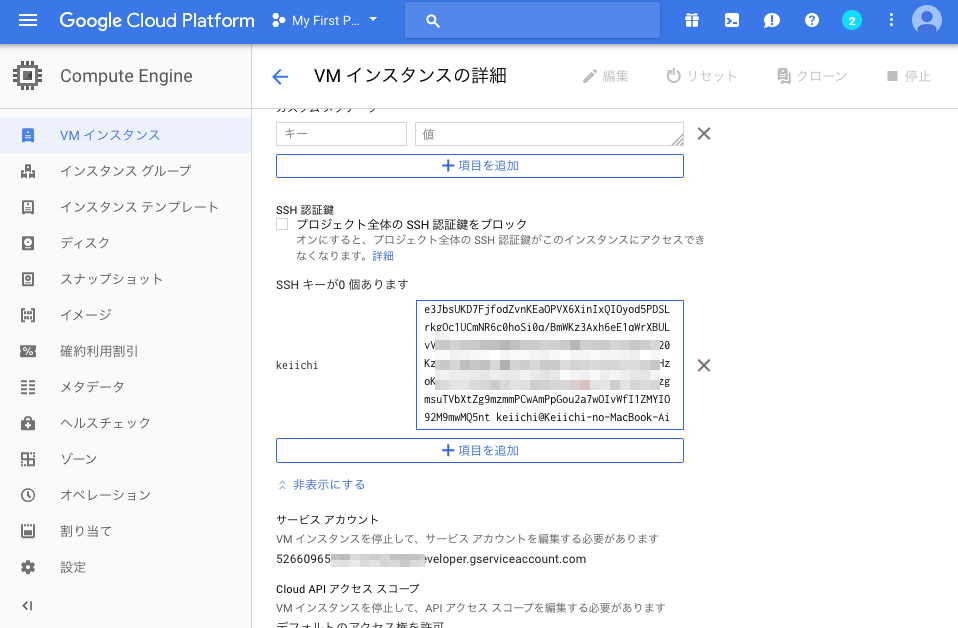Add an SSH key item
Screen dimensions: 958x628
click(480, 451)
